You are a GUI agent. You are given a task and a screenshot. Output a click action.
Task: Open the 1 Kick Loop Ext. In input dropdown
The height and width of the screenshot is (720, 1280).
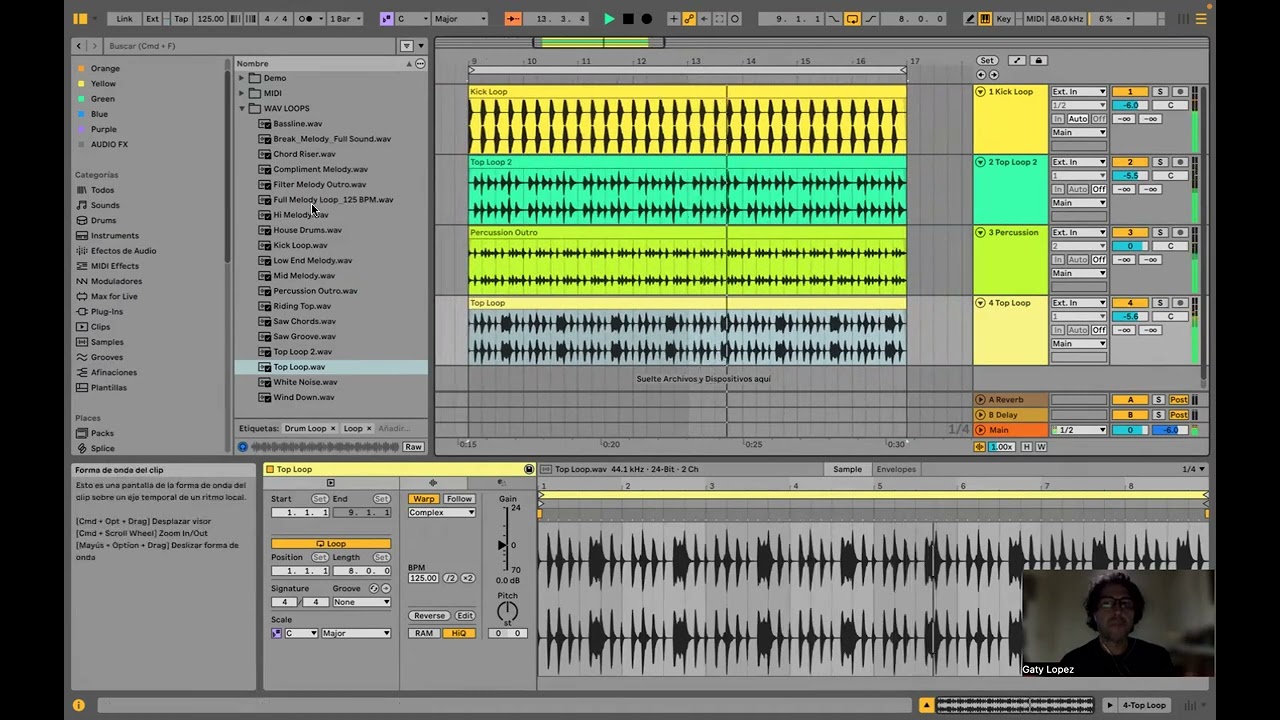click(x=1078, y=92)
